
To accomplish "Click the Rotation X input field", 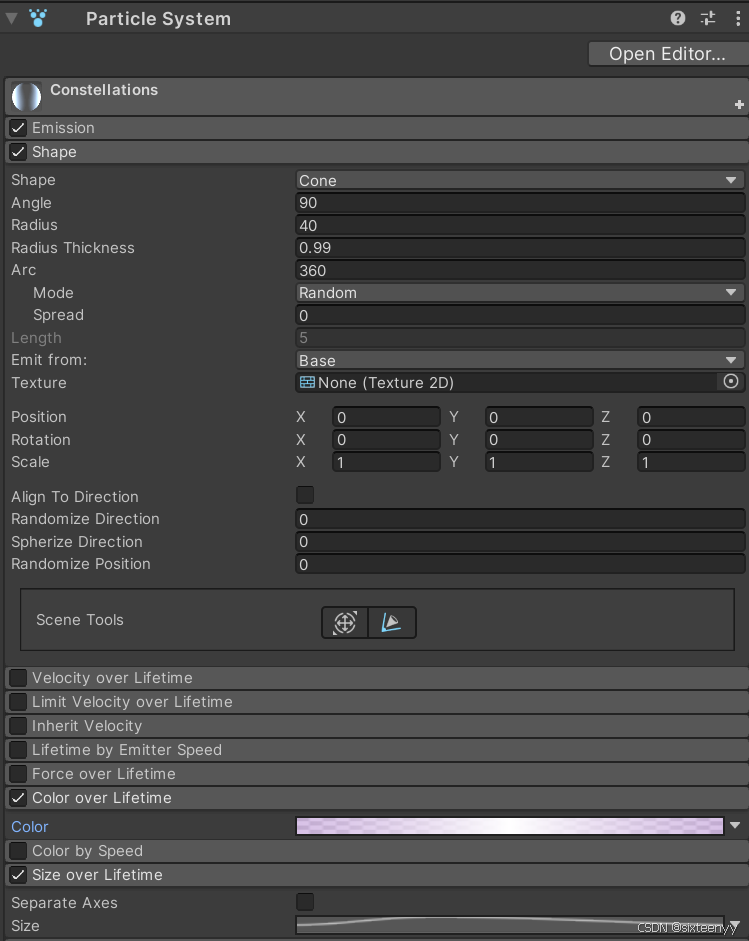I will click(386, 439).
